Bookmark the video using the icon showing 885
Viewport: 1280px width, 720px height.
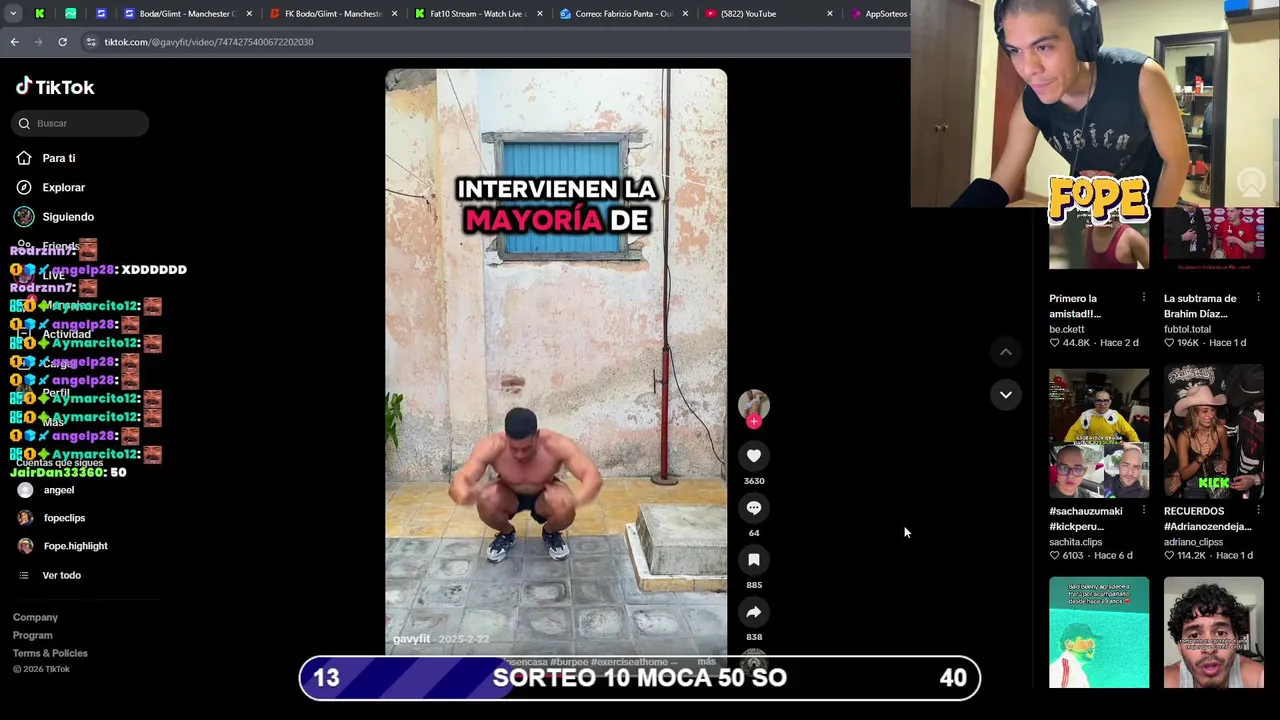[754, 560]
